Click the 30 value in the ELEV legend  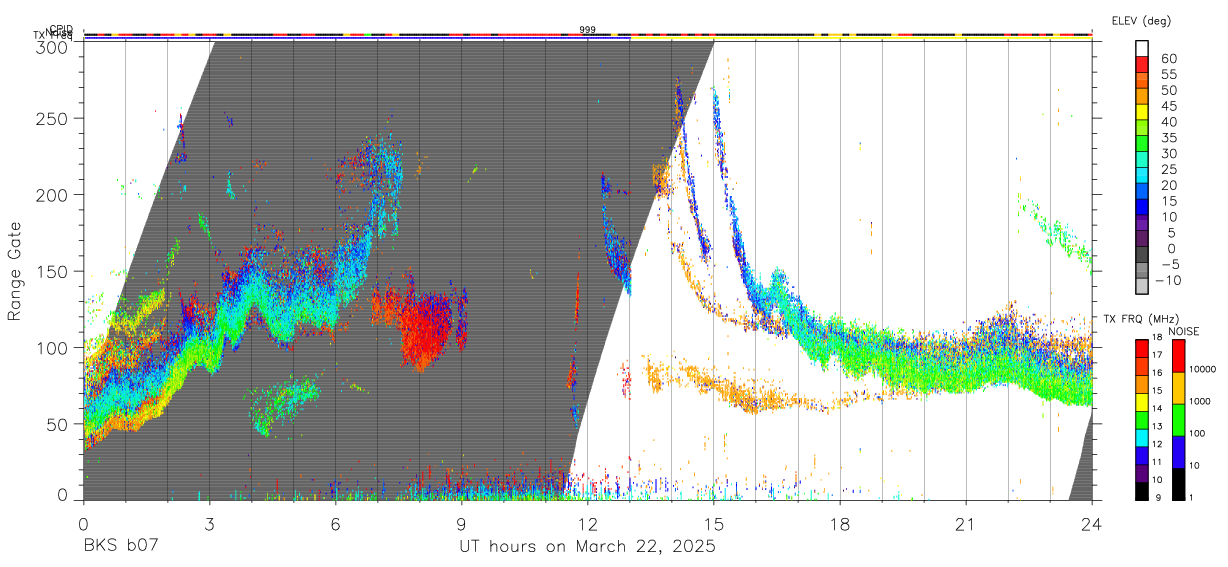coord(1167,154)
